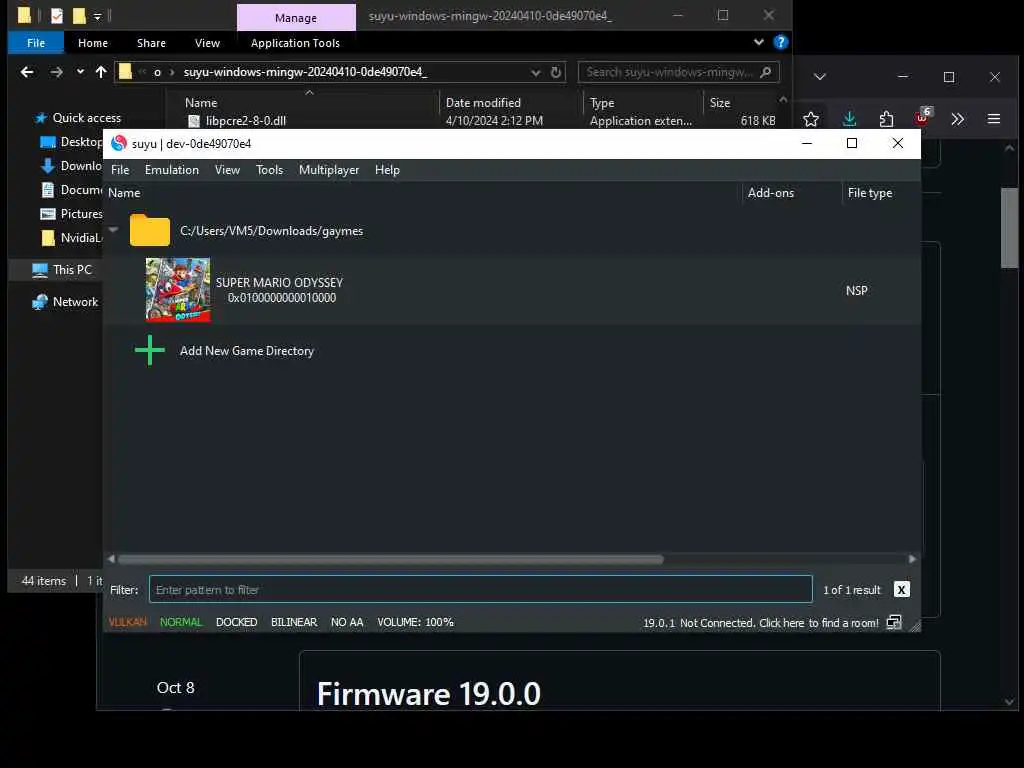Open the Tools menu in suyu
Image resolution: width=1024 pixels, height=768 pixels.
tap(269, 170)
